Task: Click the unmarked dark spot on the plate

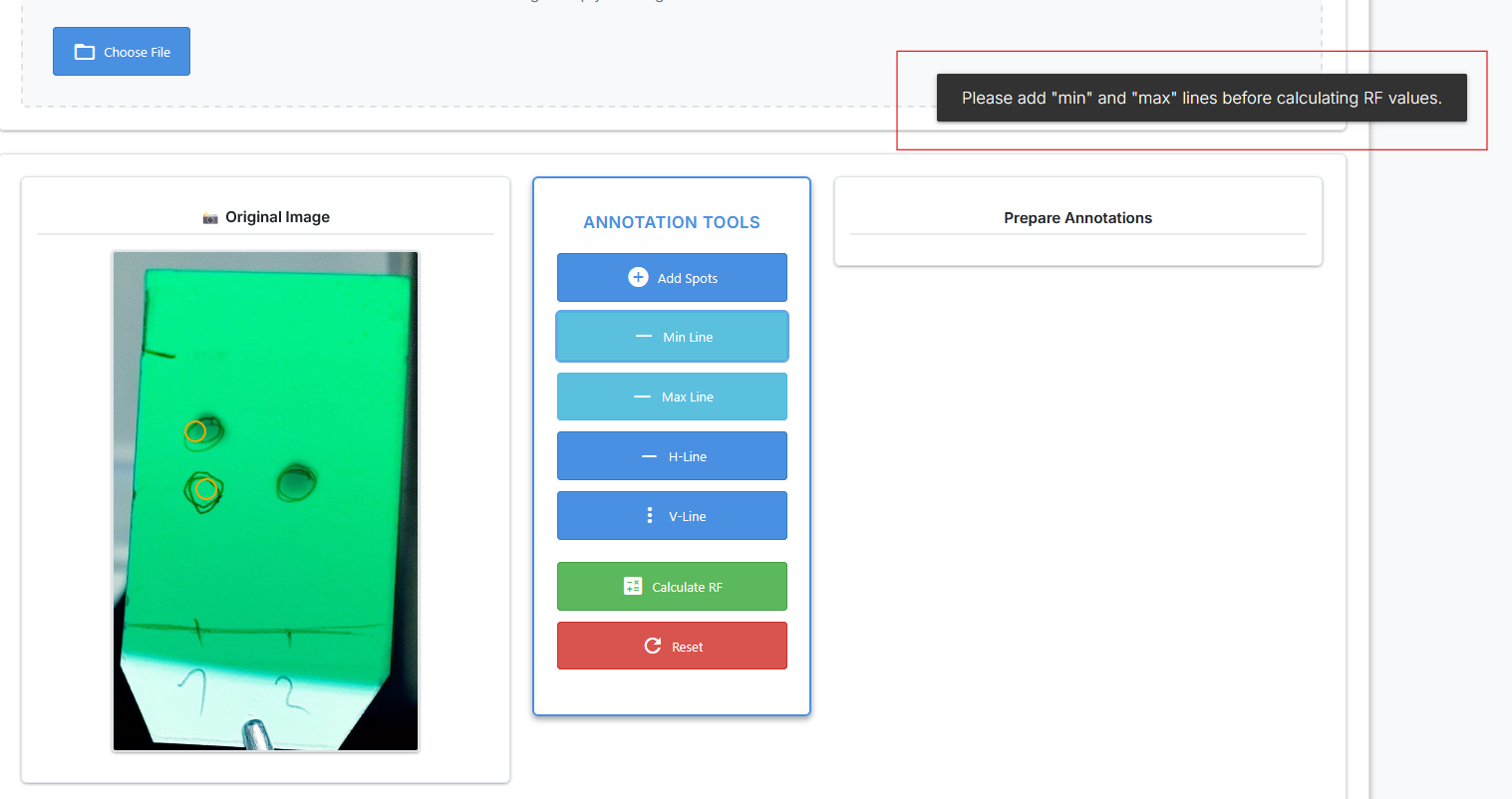Action: coord(295,483)
